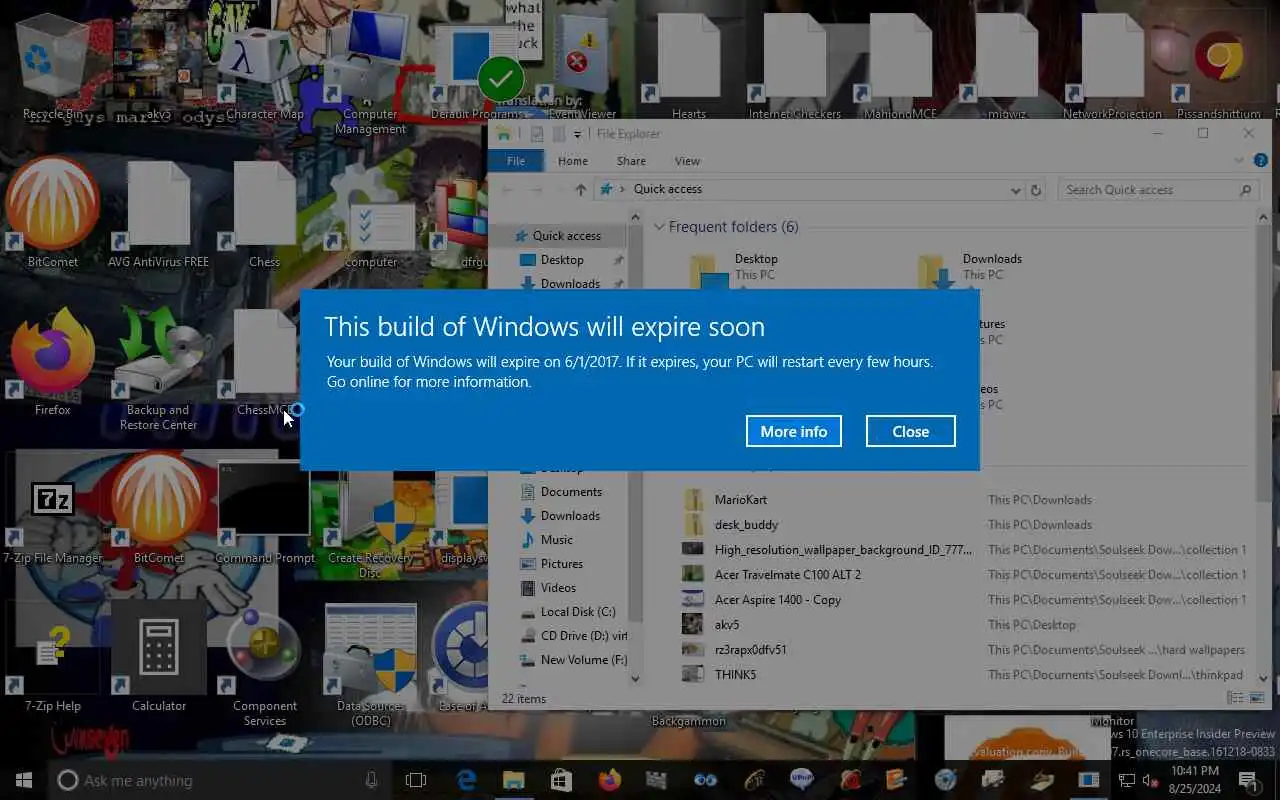Click More info in the expiry dialog

click(793, 431)
